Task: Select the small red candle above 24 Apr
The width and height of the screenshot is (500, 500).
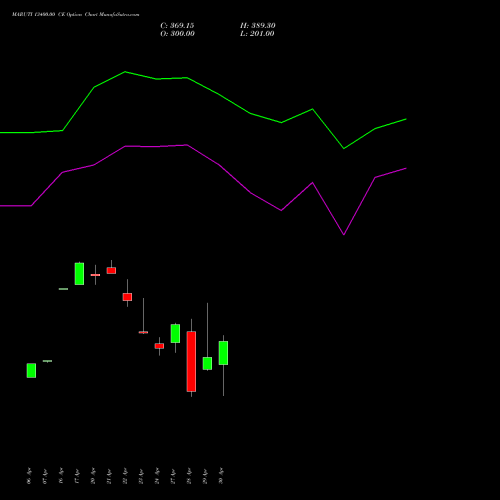Action: 159,346
